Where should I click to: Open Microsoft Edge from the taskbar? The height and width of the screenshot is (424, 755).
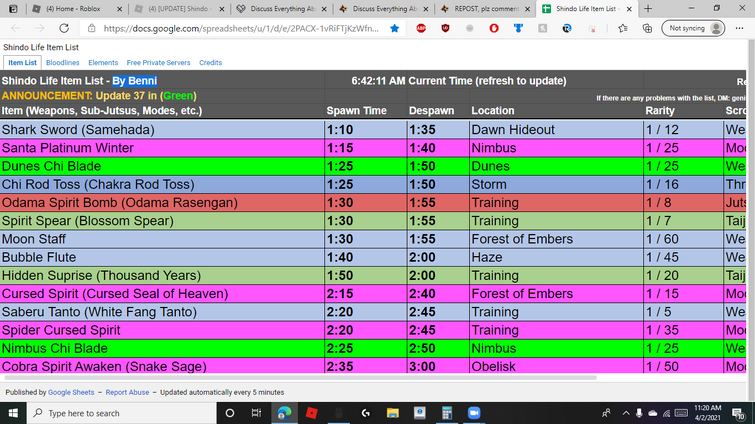coord(284,413)
